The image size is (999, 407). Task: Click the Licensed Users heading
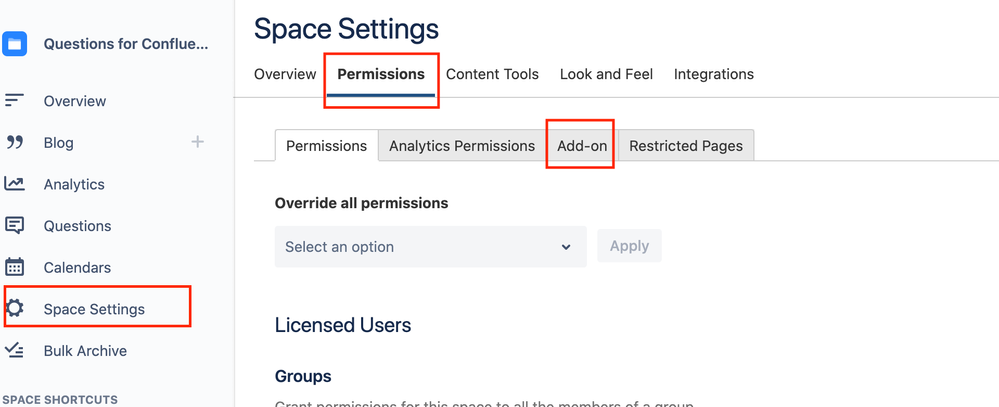[x=343, y=325]
